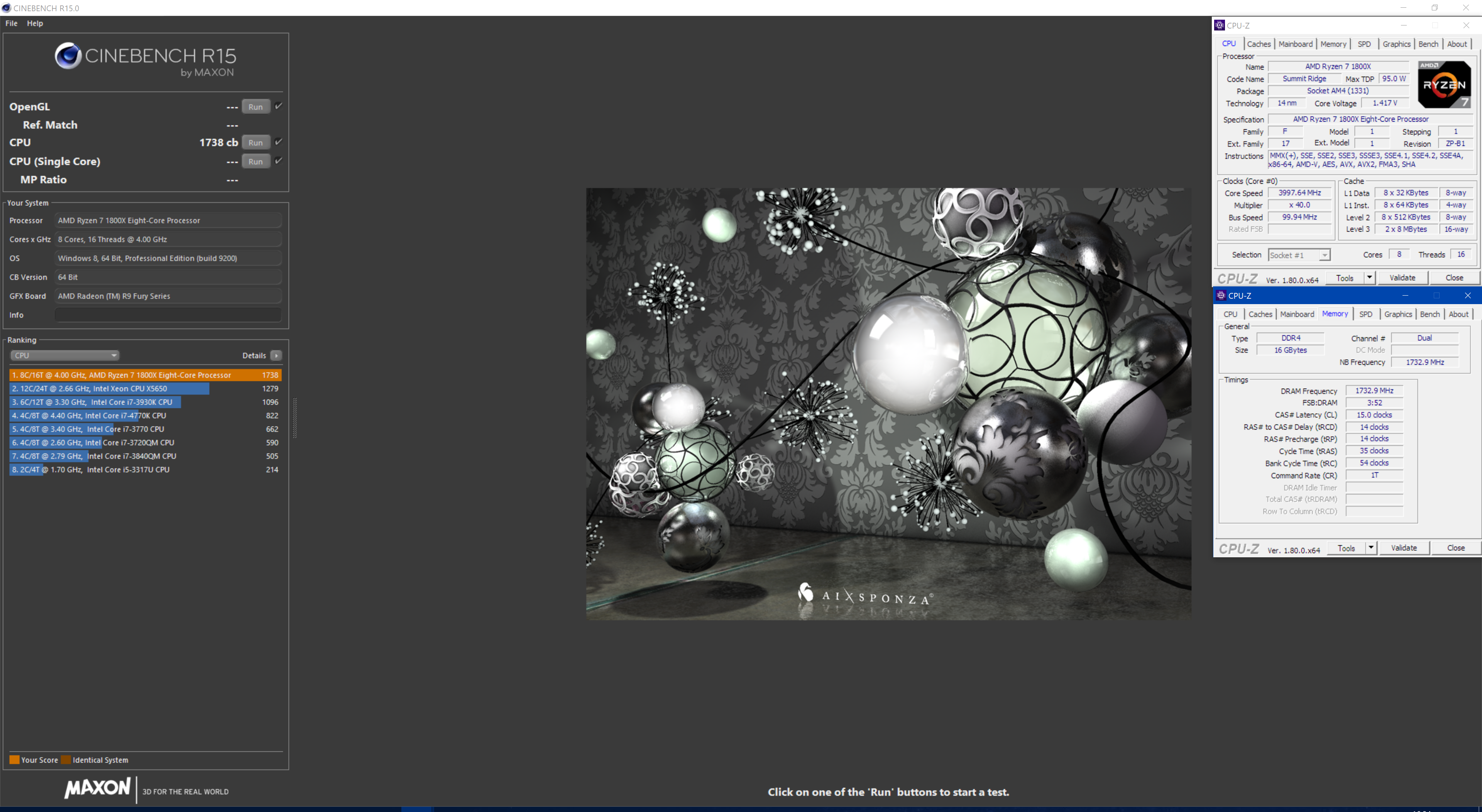Click the rendered scene image
The image size is (1482, 812).
(x=889, y=404)
